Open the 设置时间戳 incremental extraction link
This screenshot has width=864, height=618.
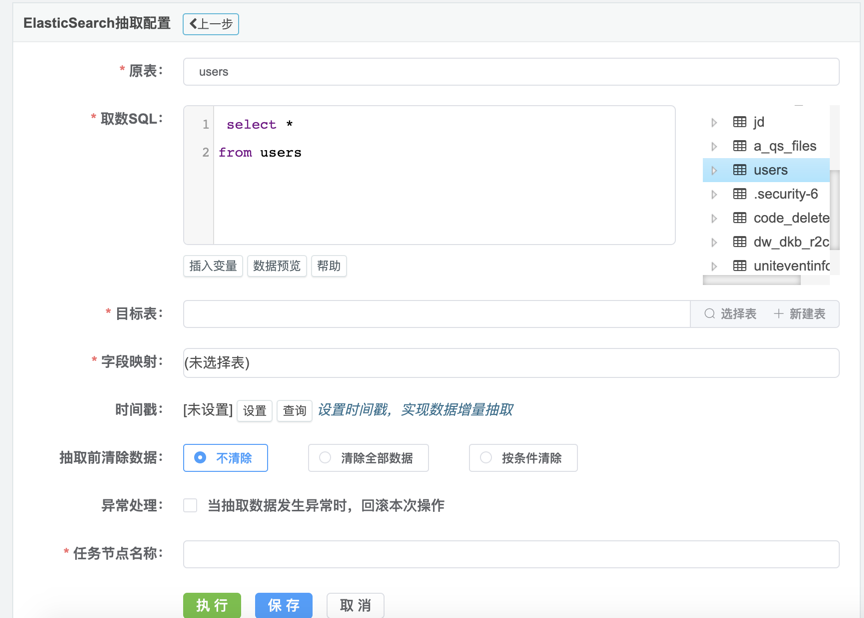click(415, 410)
